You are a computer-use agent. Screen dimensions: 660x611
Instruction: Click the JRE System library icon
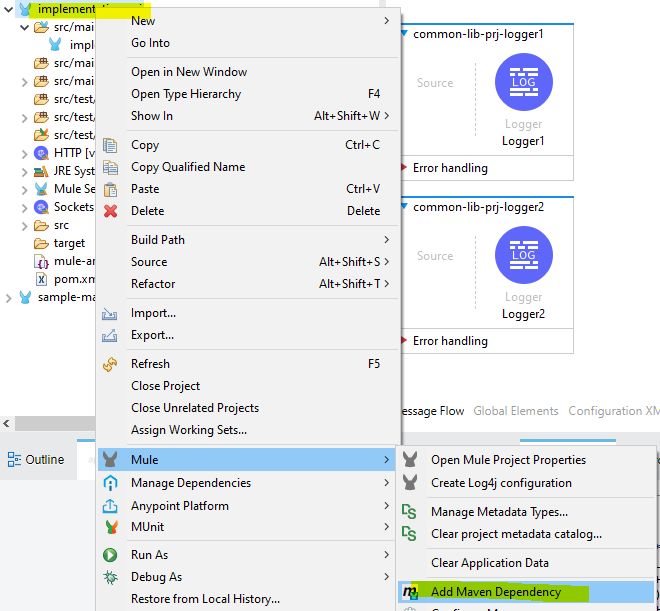(41, 171)
